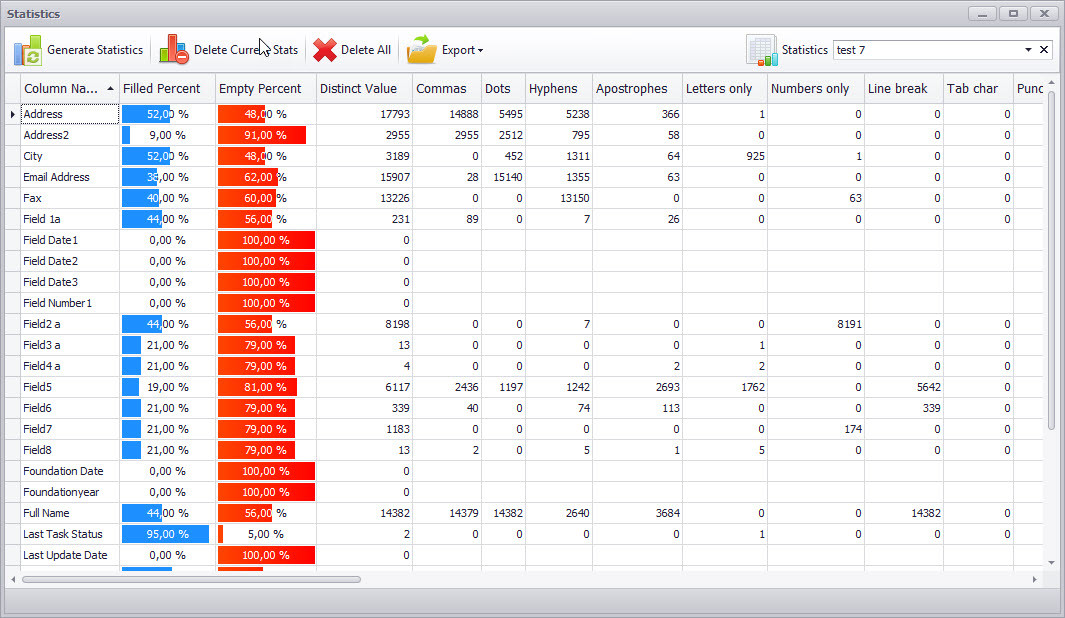Image resolution: width=1065 pixels, height=618 pixels.
Task: Click the vertical scrollbar up arrow
Action: click(1051, 82)
